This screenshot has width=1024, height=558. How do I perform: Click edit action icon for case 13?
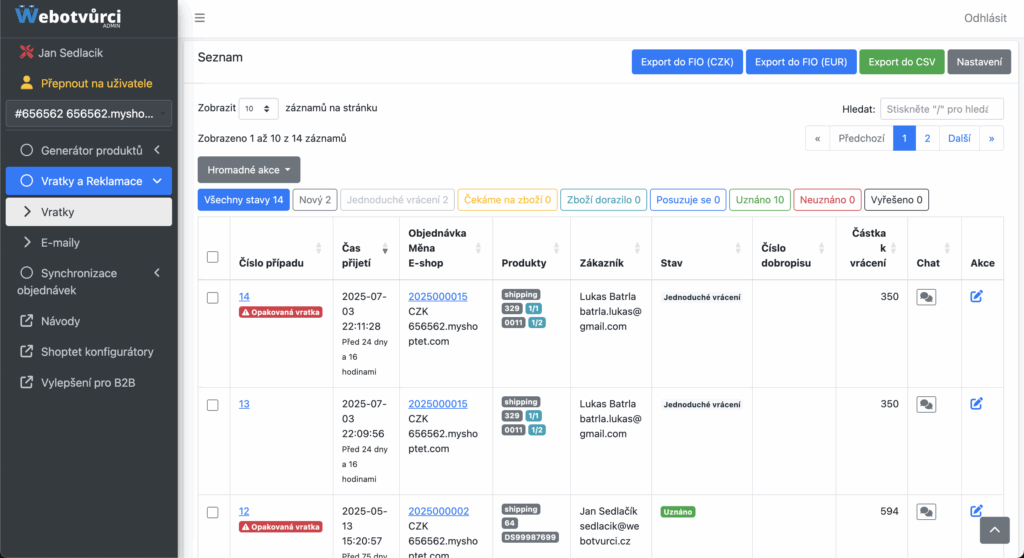[x=976, y=404]
